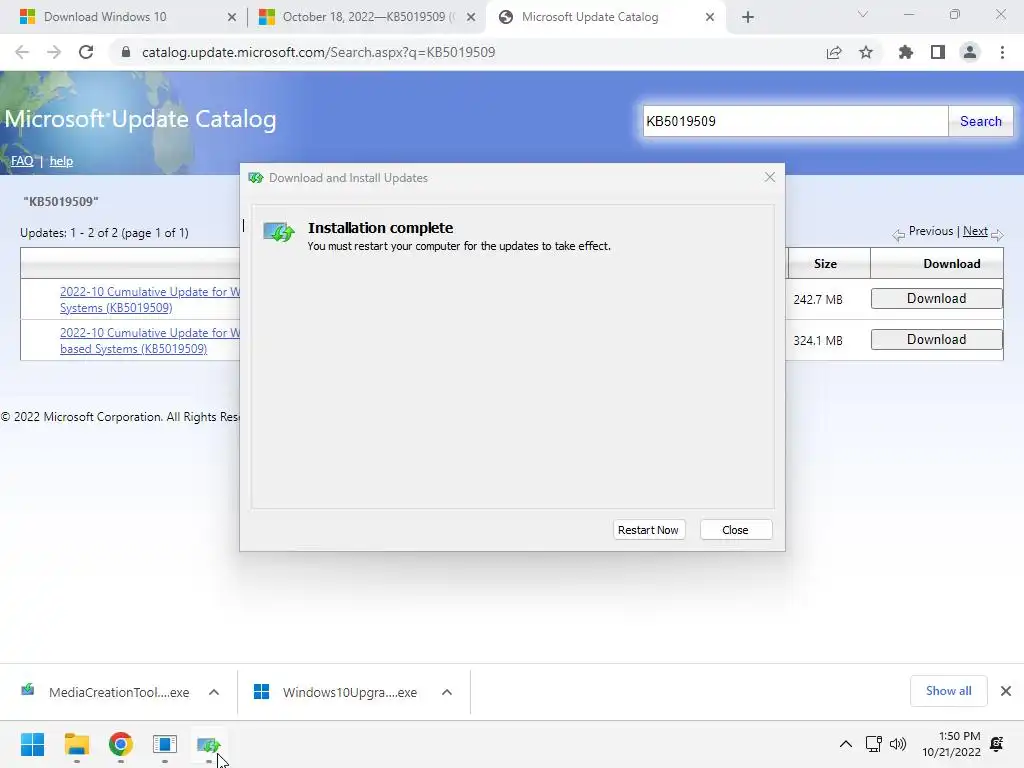Click the catalog Search button
The image size is (1024, 768).
pyautogui.click(x=980, y=121)
